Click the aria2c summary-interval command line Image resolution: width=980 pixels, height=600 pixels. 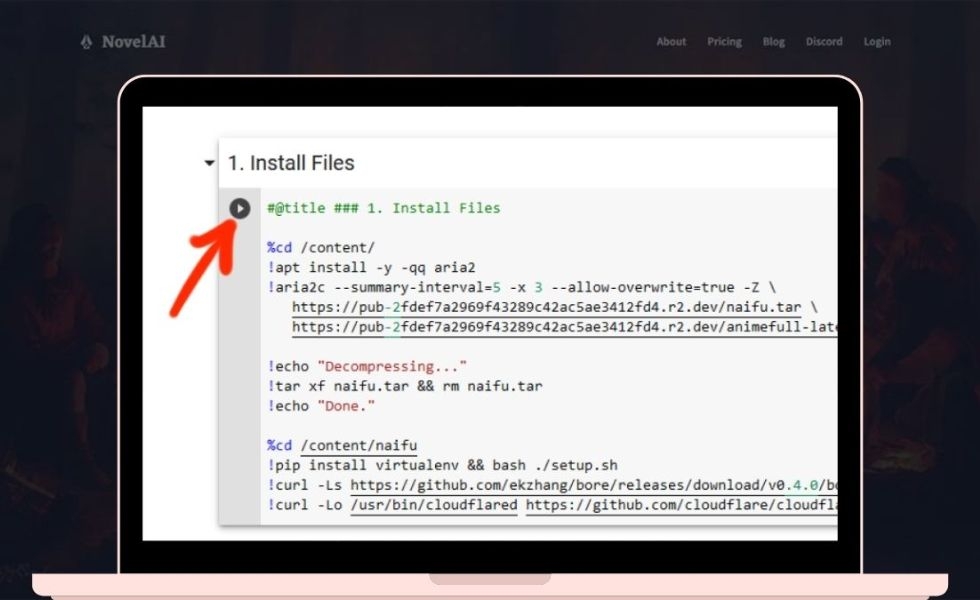pyautogui.click(x=521, y=288)
